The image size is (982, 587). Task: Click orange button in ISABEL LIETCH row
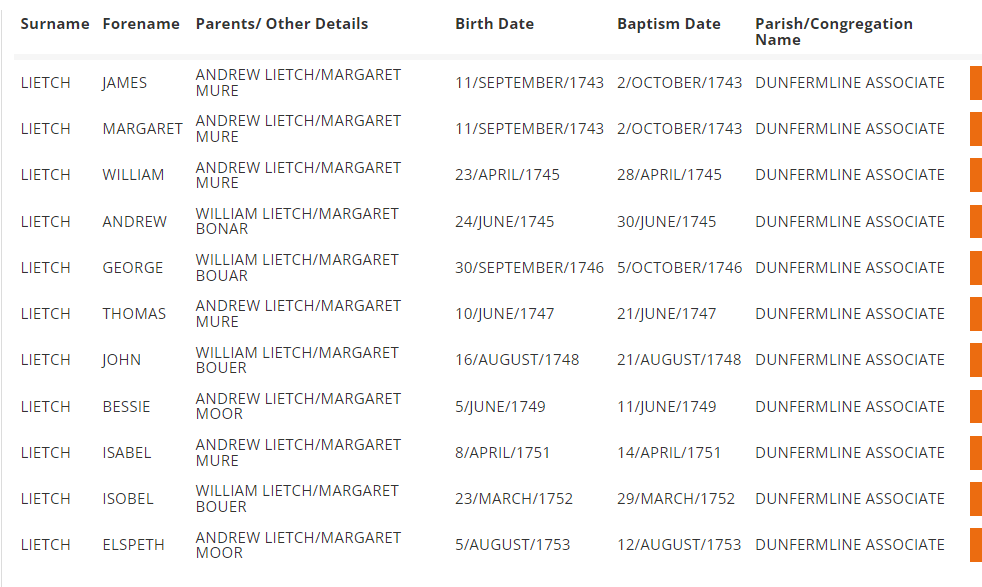click(975, 452)
